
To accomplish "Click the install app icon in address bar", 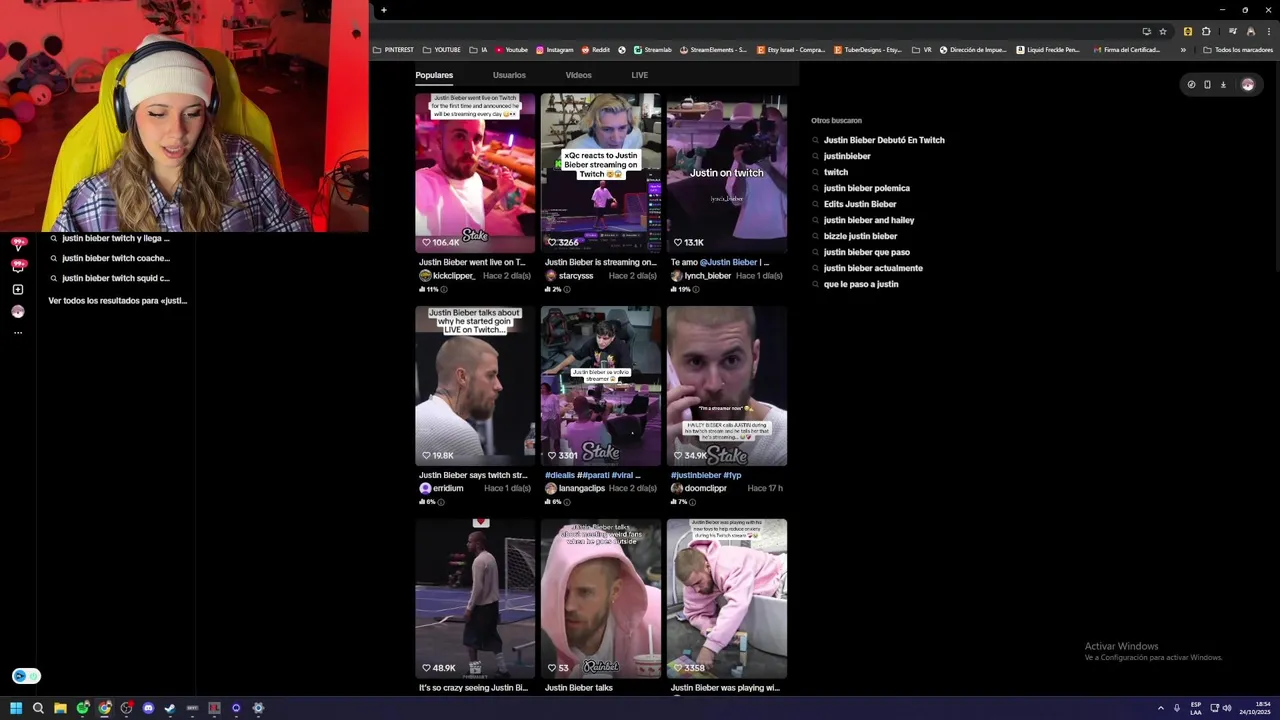I will [x=1146, y=31].
